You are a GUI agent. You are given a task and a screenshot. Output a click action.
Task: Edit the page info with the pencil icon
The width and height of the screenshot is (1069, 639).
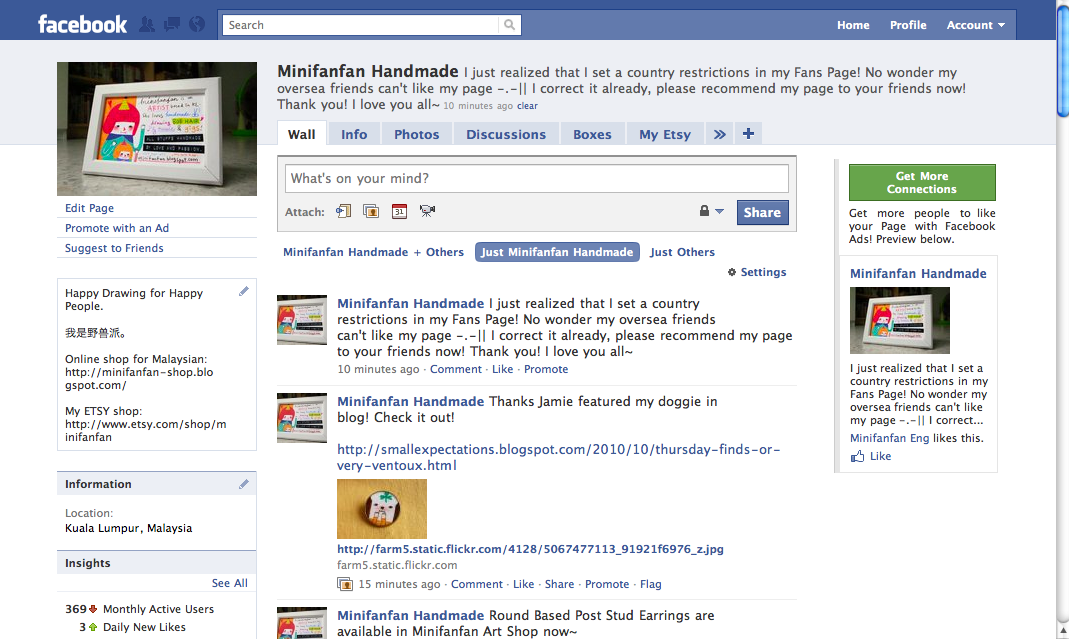[243, 291]
